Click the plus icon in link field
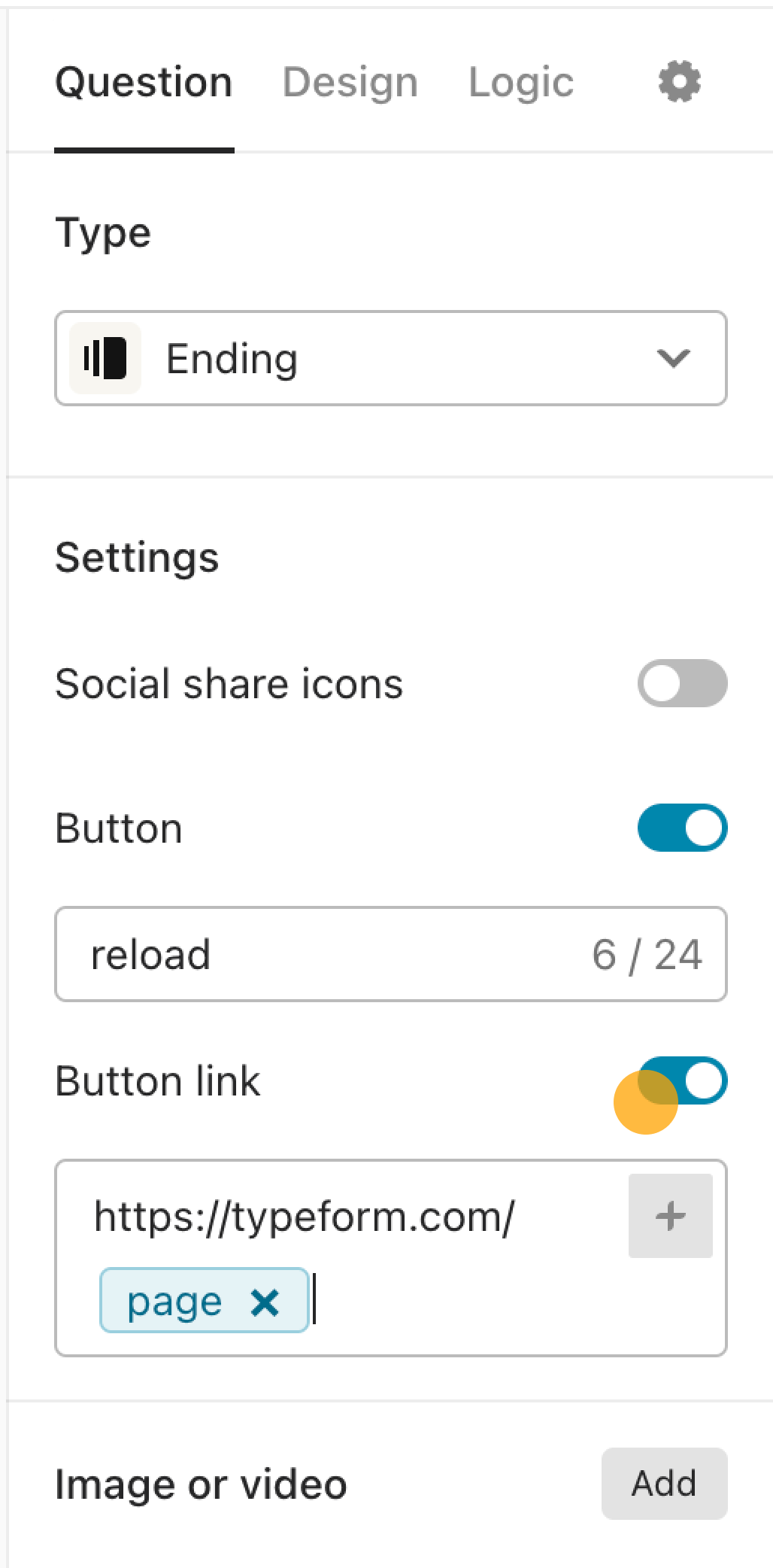The image size is (773, 1568). [670, 1216]
